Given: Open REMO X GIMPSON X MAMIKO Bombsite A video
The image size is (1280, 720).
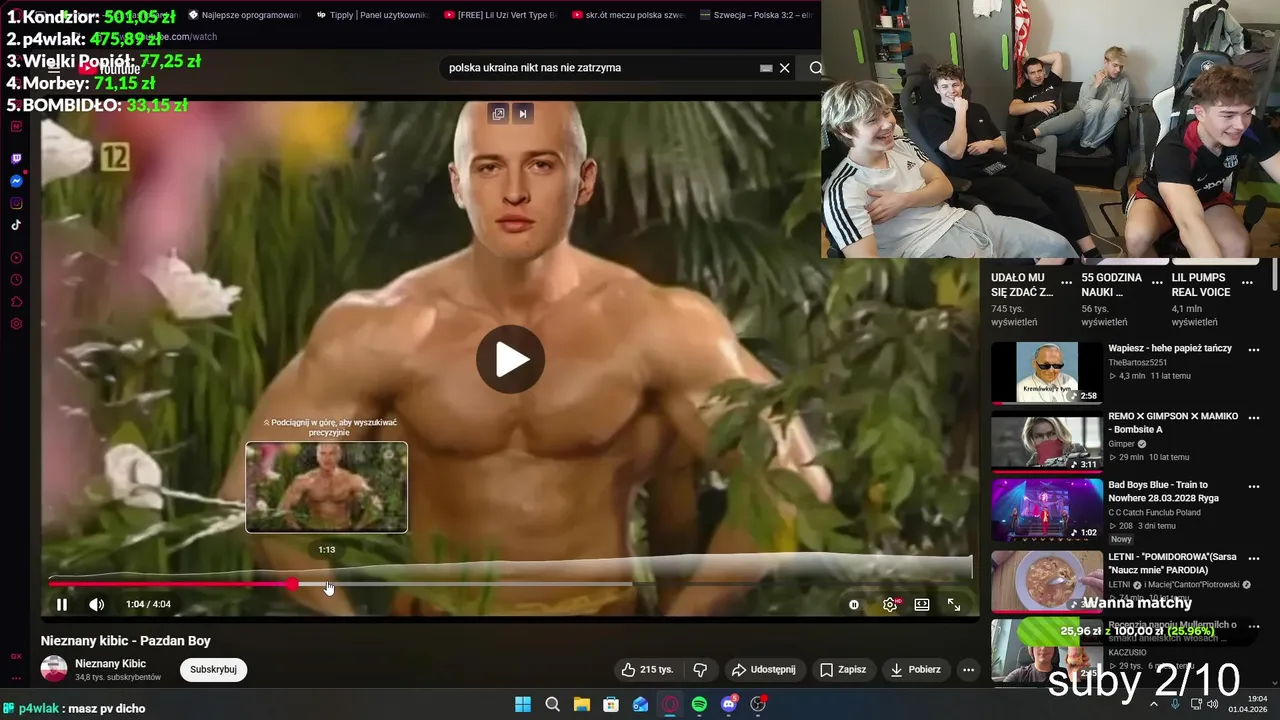Looking at the screenshot, I should [x=1046, y=441].
